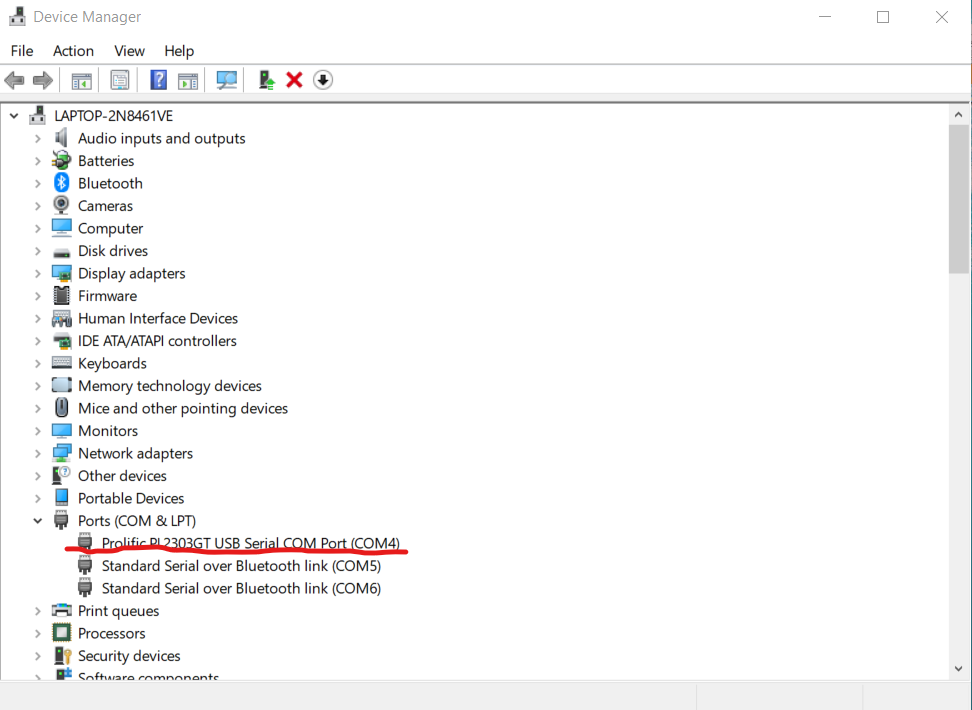
Task: Click the Update device driver toolbar icon
Action: [266, 80]
